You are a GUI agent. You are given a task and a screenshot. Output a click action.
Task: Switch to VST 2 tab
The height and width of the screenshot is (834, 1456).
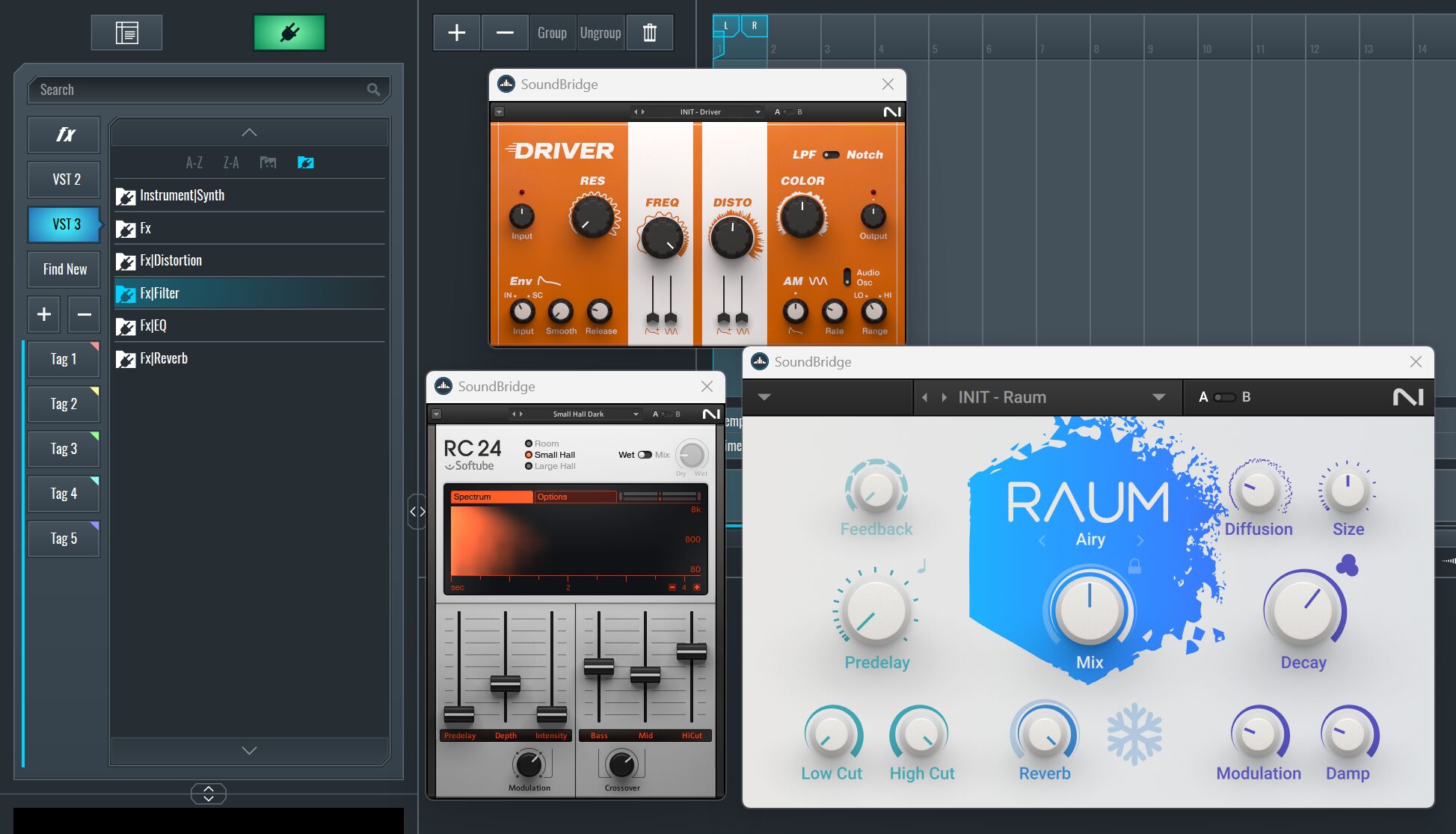pos(65,180)
